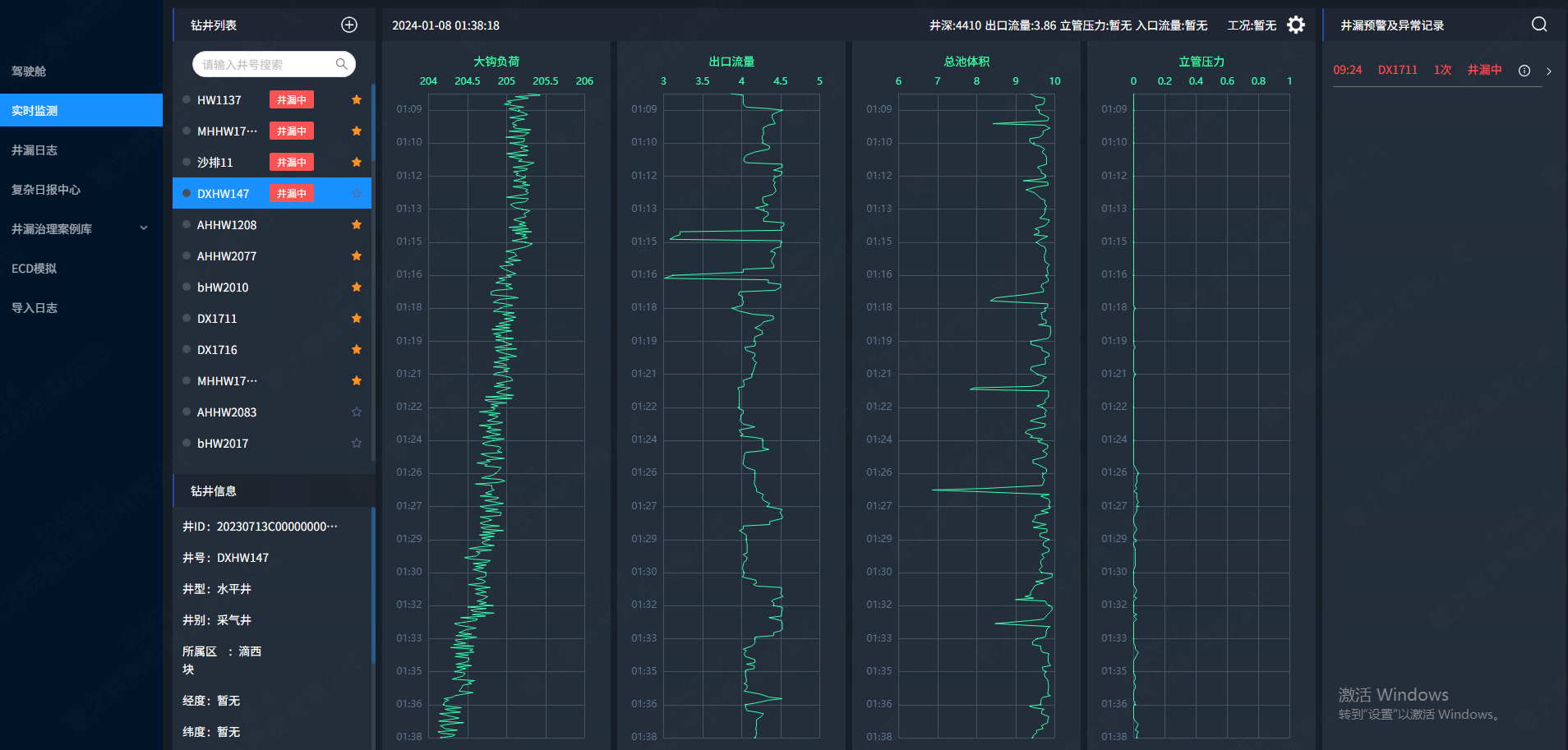The width and height of the screenshot is (1568, 750).
Task: Open info icon for DX1711 alarm record
Action: 1524,71
